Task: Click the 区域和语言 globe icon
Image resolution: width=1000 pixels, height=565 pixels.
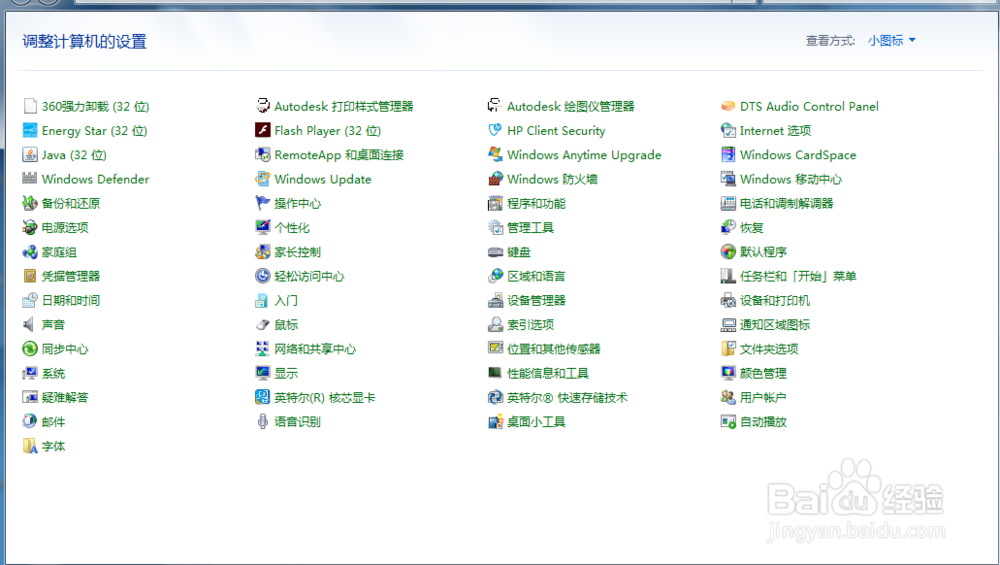Action: pyautogui.click(x=495, y=275)
